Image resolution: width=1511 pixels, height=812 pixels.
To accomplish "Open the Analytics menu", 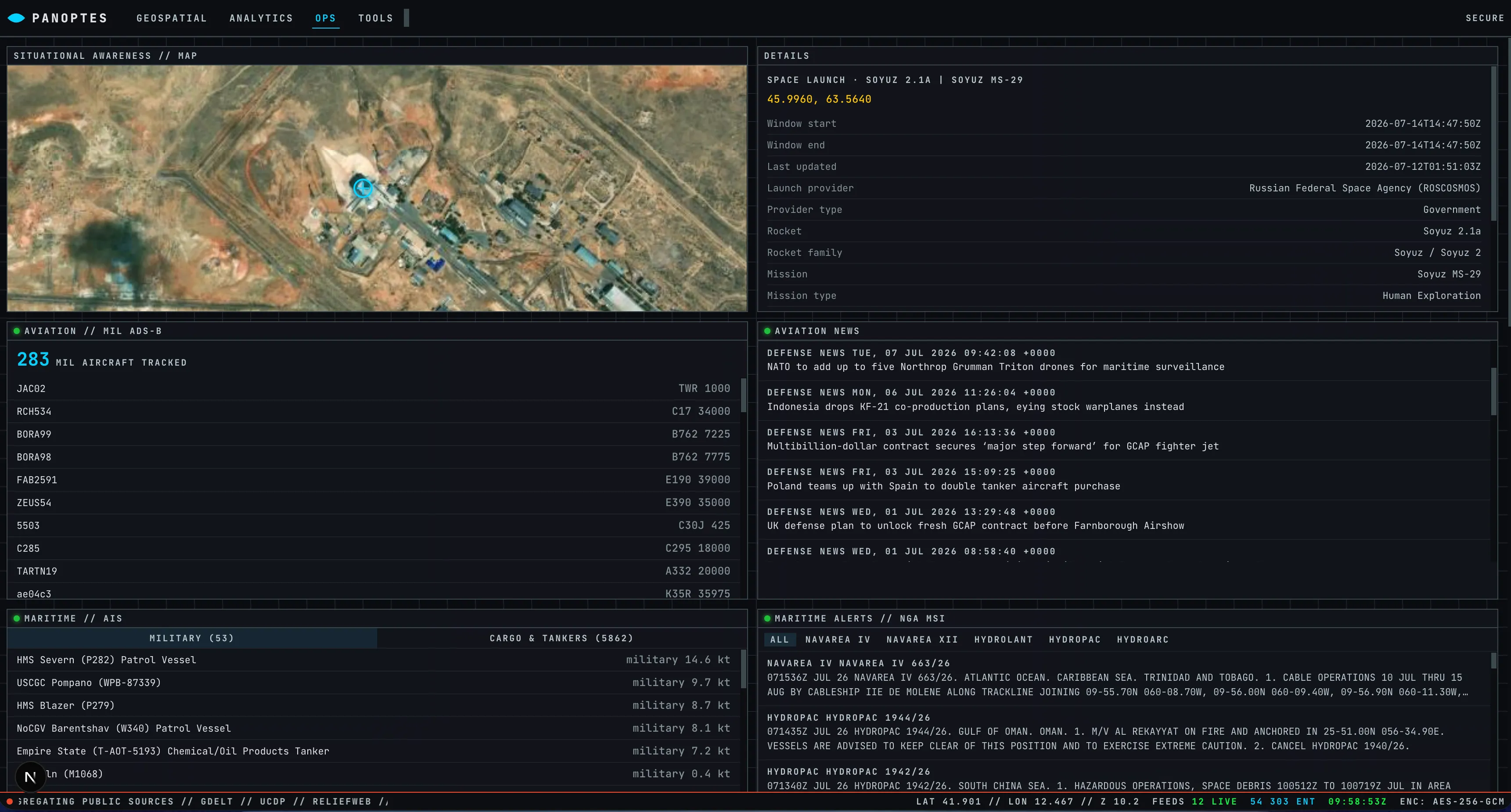I will pyautogui.click(x=261, y=18).
